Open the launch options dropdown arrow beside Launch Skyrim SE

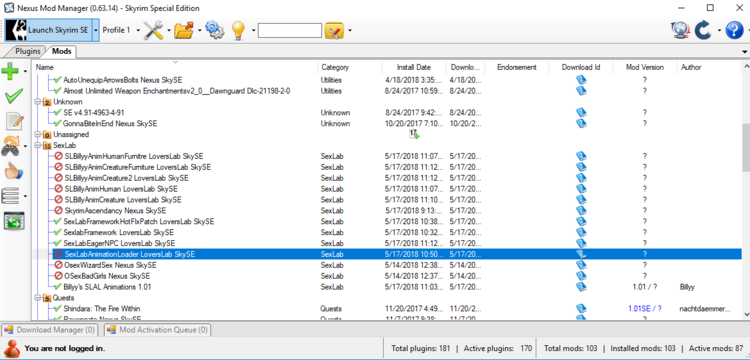pos(96,30)
